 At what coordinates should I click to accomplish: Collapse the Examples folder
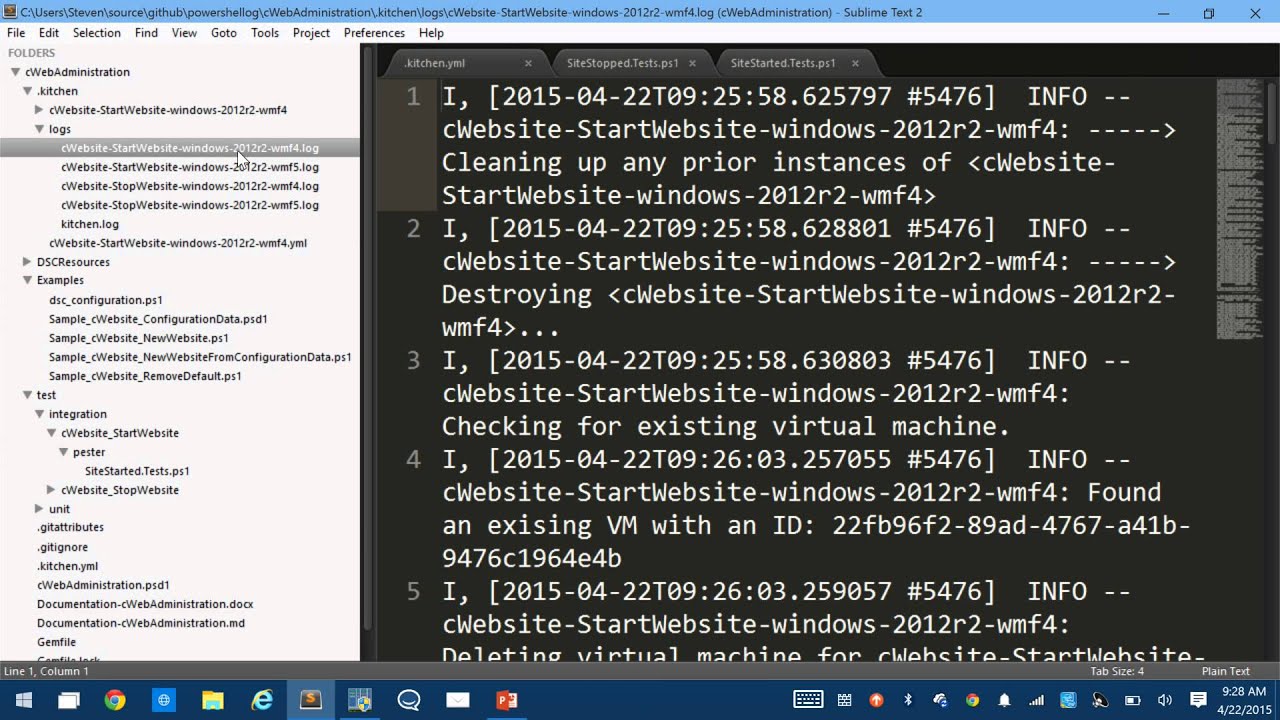tap(27, 281)
